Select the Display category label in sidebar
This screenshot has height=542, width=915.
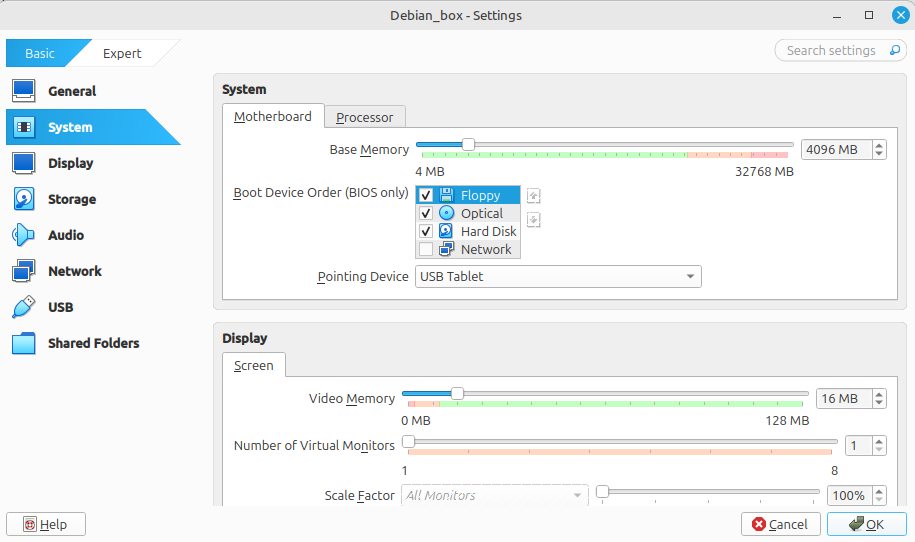71,163
